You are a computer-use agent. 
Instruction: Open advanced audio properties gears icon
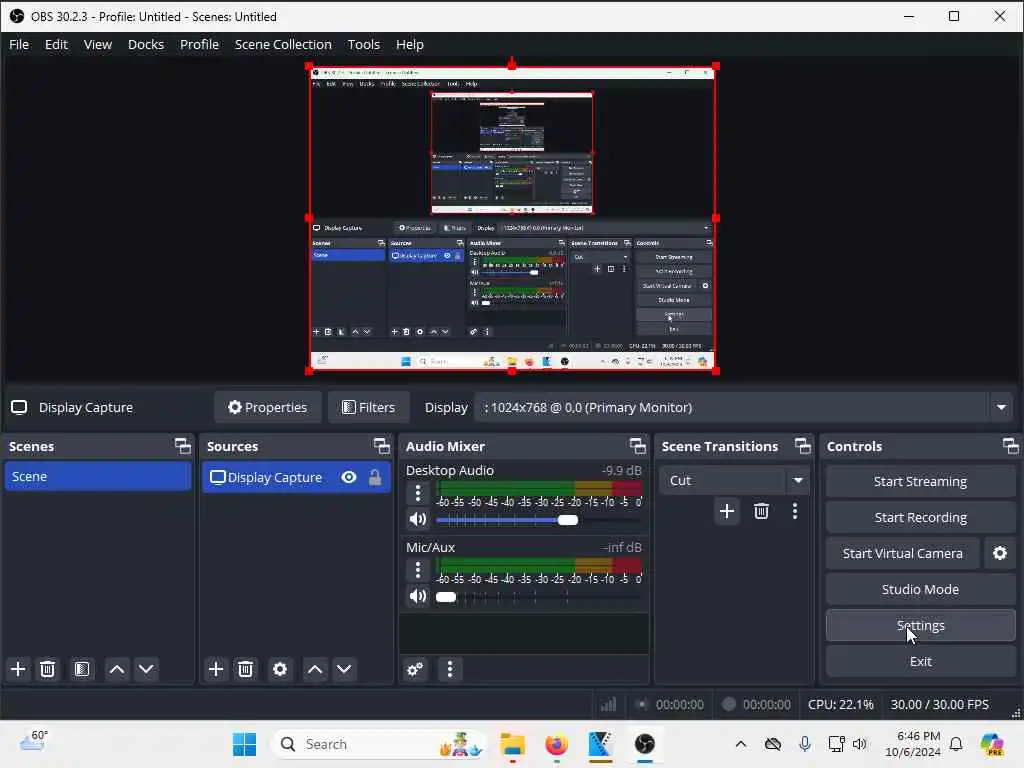click(x=415, y=669)
